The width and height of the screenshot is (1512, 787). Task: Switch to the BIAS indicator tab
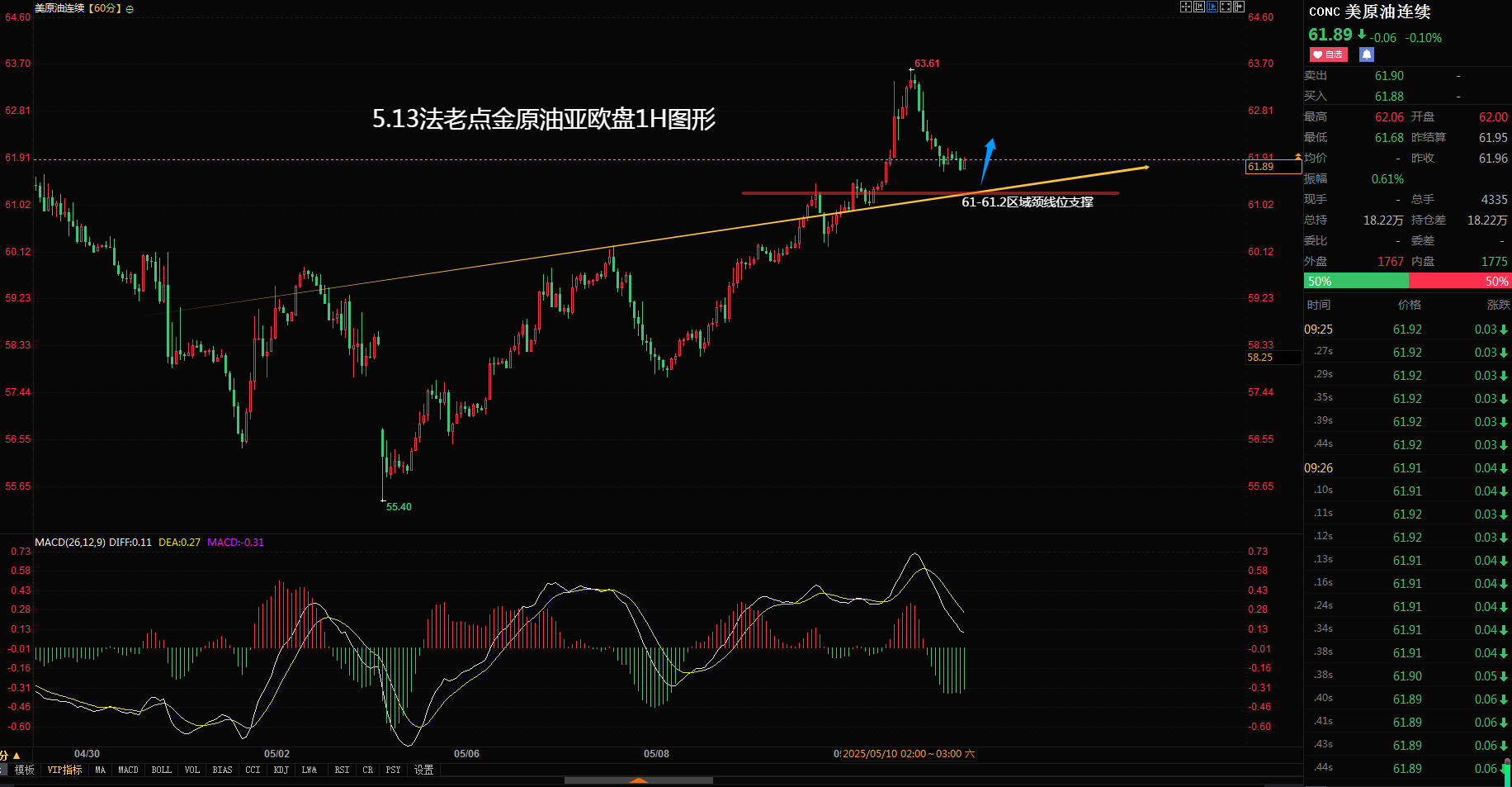click(x=223, y=770)
